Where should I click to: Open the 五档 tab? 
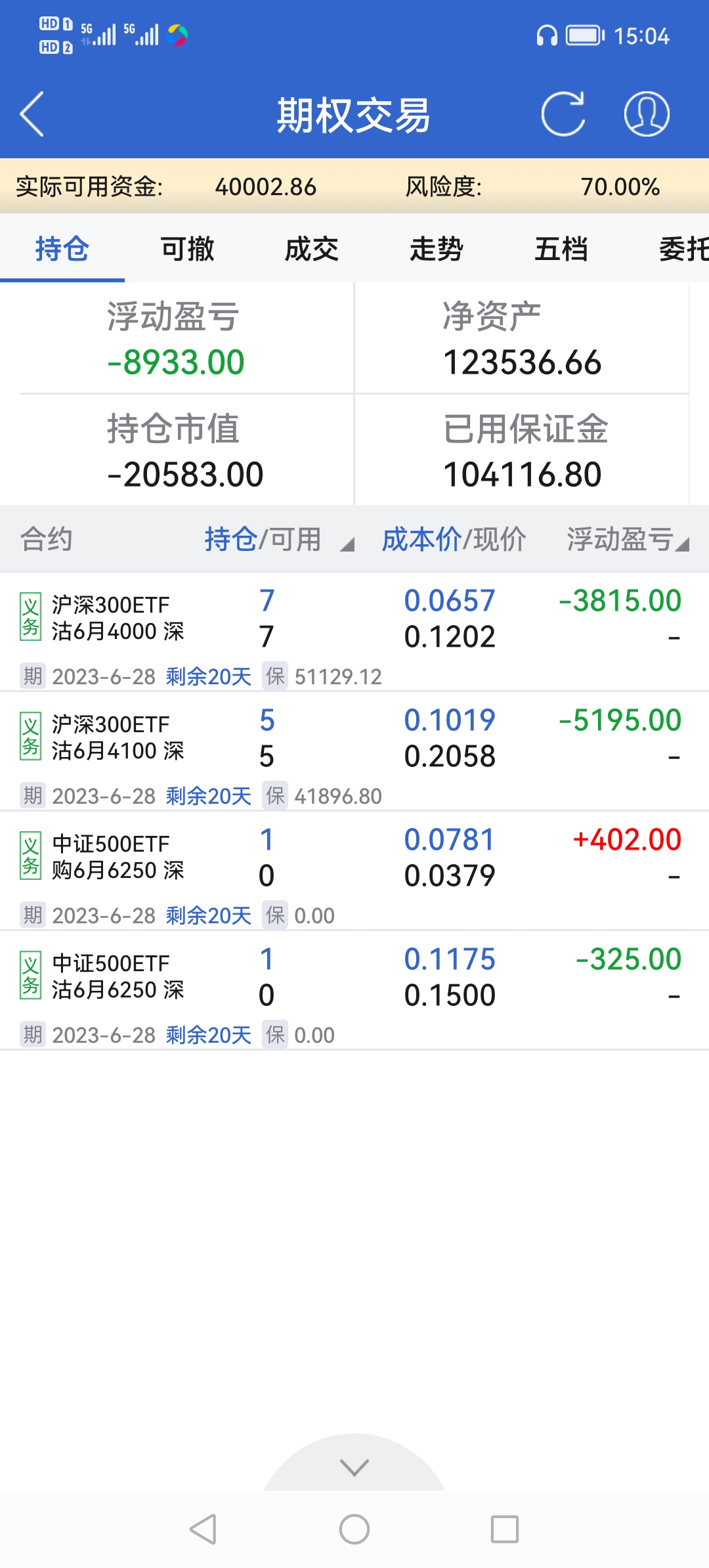561,250
